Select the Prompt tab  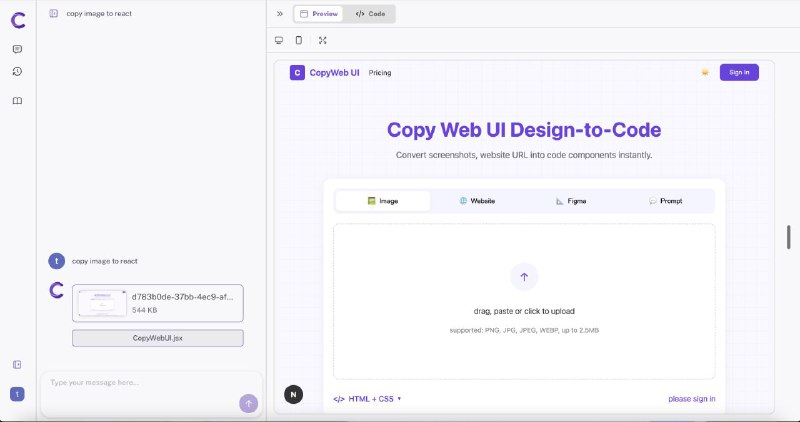coord(665,201)
